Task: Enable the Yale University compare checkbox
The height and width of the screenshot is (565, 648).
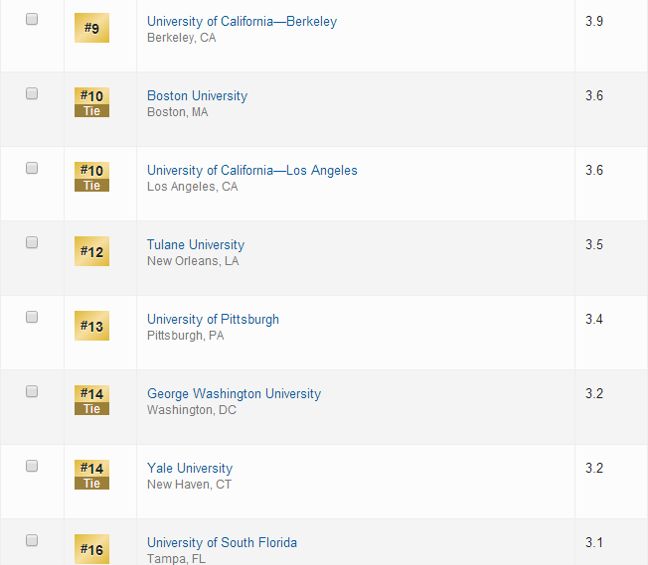Action: pyautogui.click(x=32, y=466)
